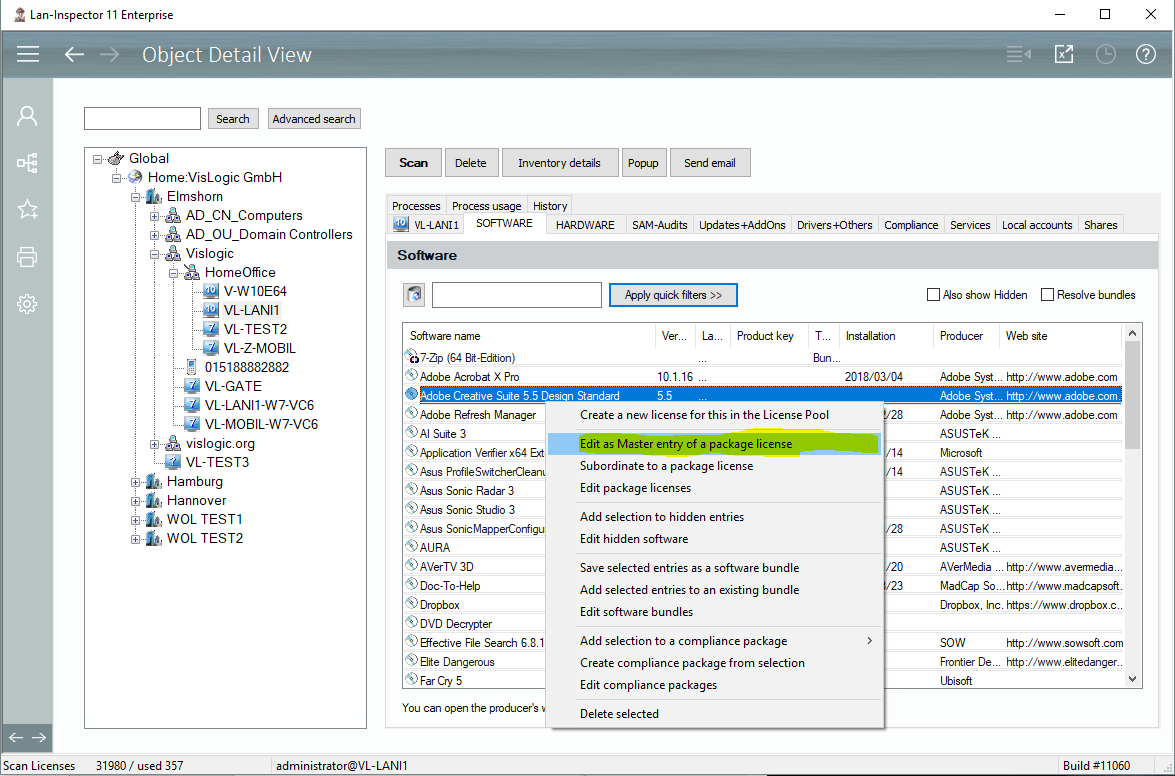Click the favorites star sidebar icon
Viewport: 1175px width, 776px height.
coord(27,210)
